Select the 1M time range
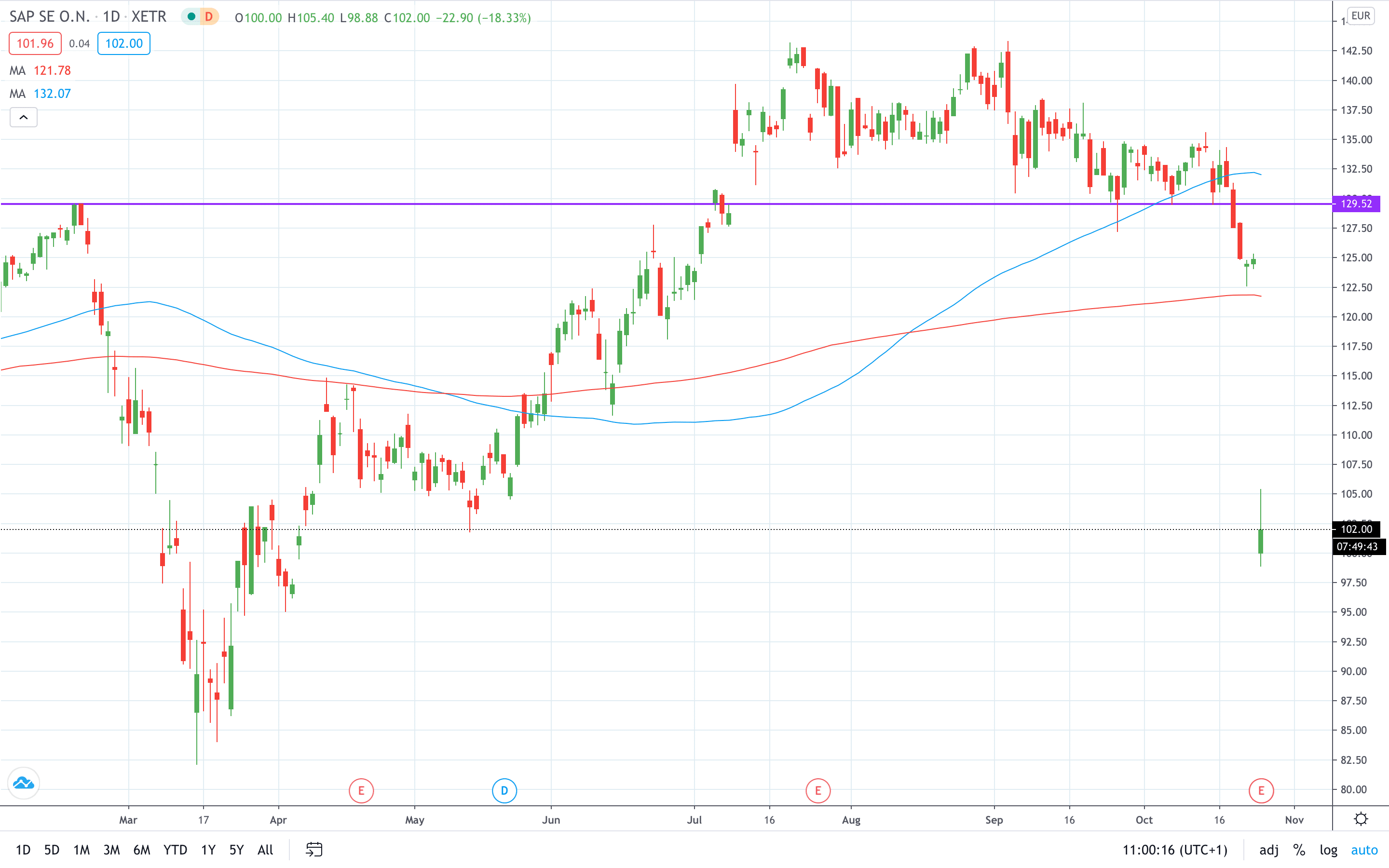Viewport: 1389px width, 868px height. coord(82,850)
